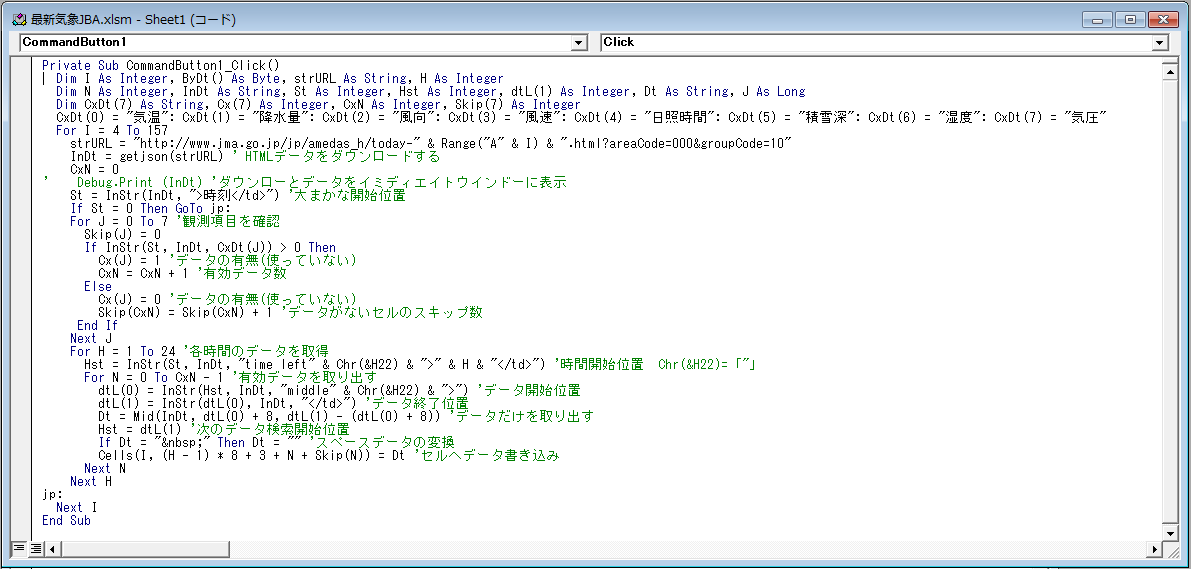
Task: Click the 'CxDt(0) = "気温"' assignment
Action: (x=115, y=117)
